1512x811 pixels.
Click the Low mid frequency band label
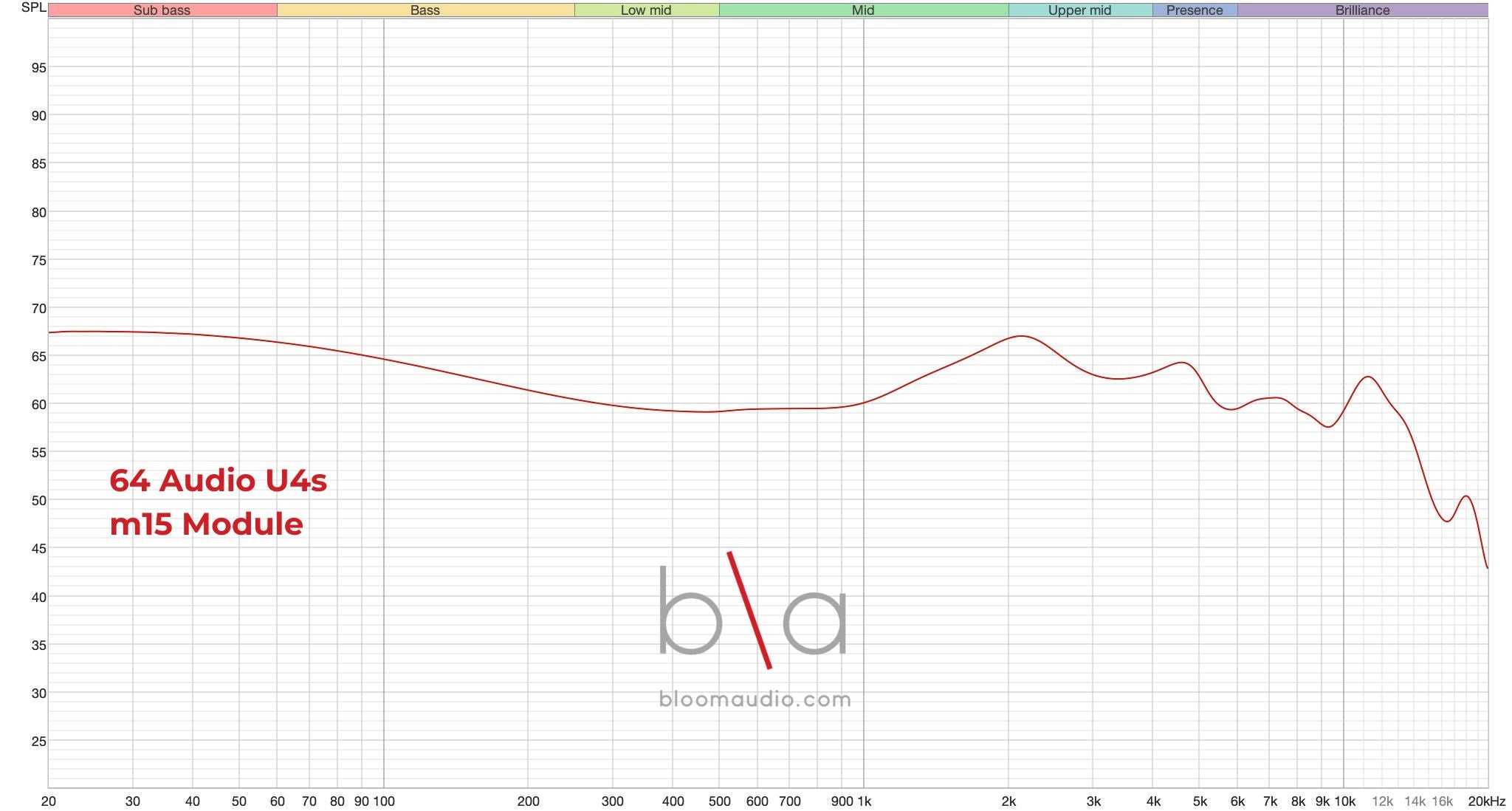pos(646,10)
